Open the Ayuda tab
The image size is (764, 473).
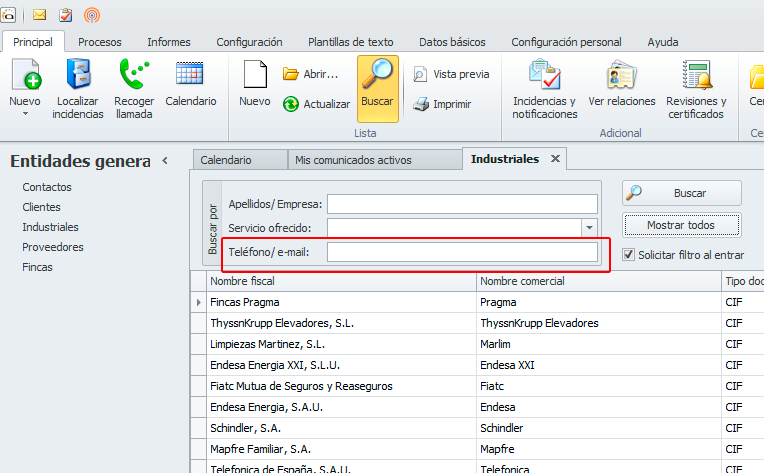[x=663, y=42]
